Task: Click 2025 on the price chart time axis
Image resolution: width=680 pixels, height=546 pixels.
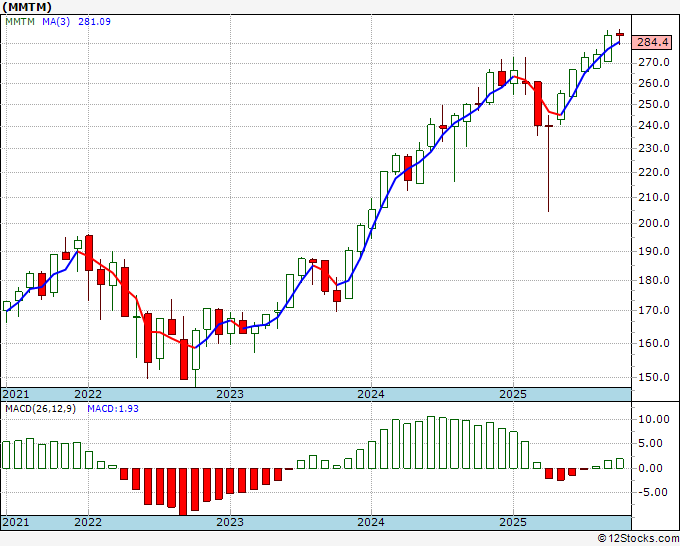Action: click(x=513, y=394)
